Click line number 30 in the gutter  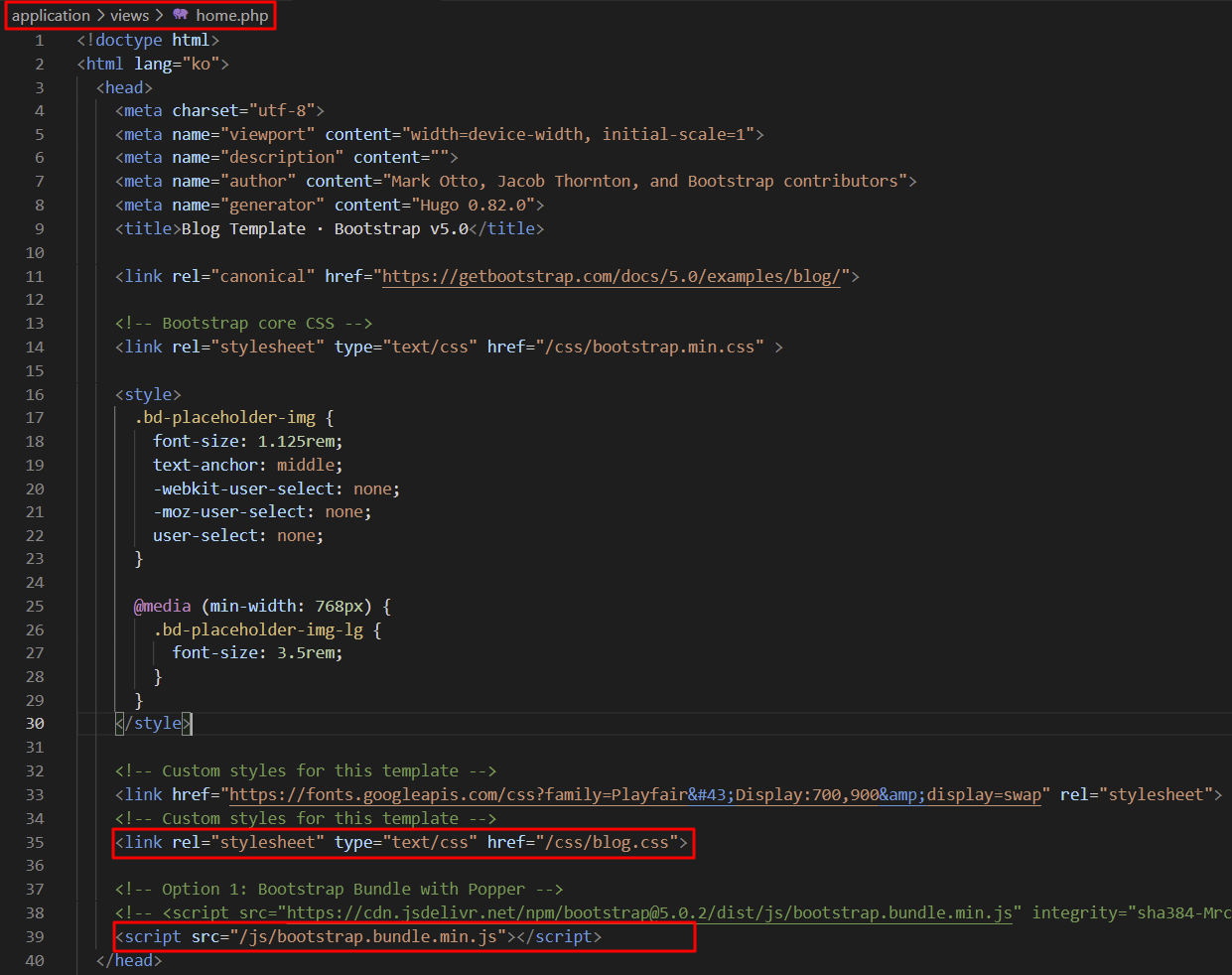pyautogui.click(x=35, y=724)
